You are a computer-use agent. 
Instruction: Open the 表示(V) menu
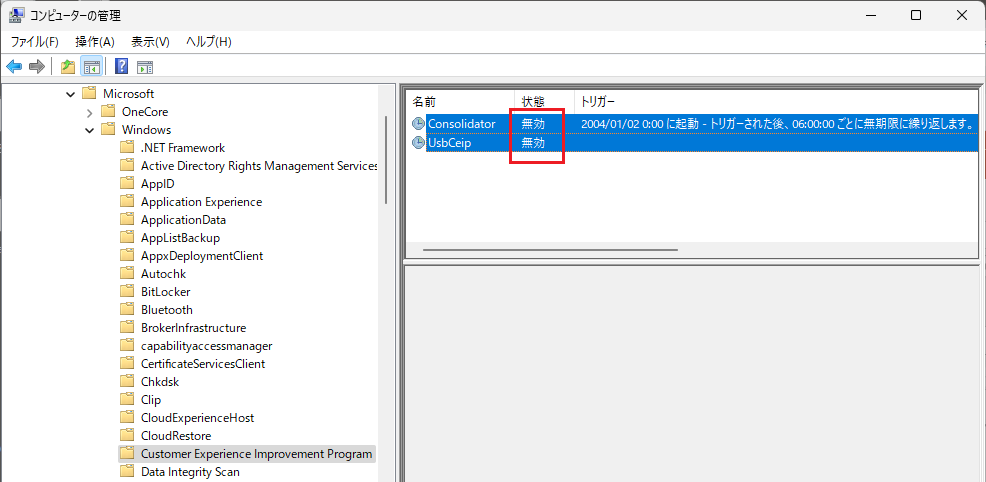pyautogui.click(x=150, y=42)
